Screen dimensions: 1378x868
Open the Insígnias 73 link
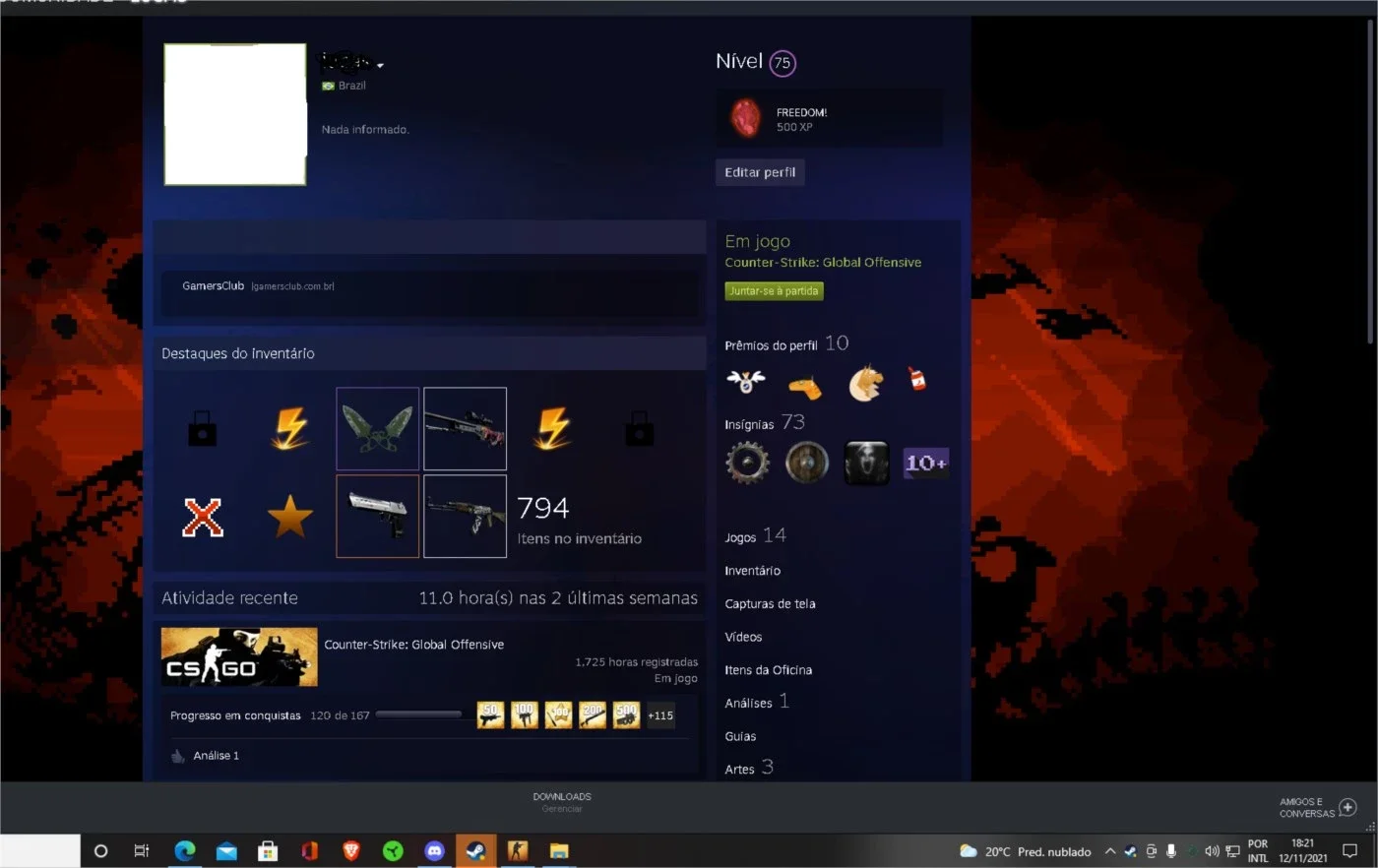tap(765, 423)
